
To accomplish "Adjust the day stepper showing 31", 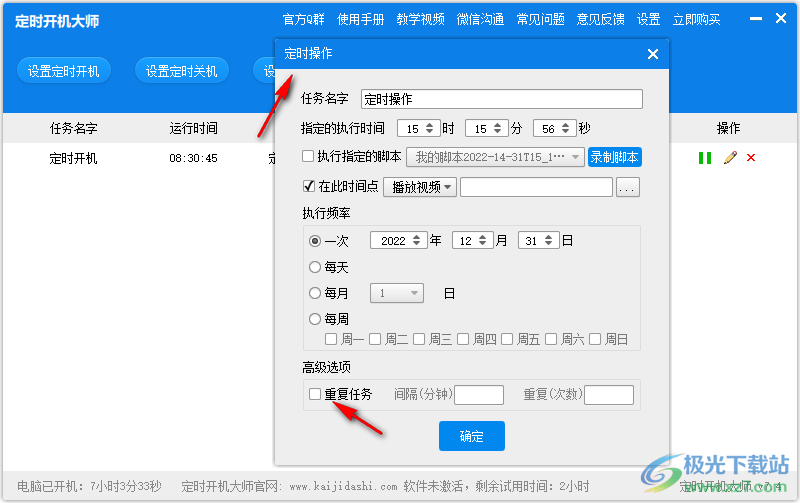I will coord(548,240).
